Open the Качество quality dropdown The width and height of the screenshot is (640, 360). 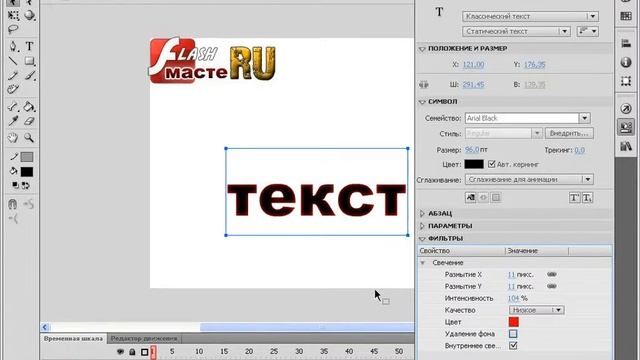(x=536, y=310)
